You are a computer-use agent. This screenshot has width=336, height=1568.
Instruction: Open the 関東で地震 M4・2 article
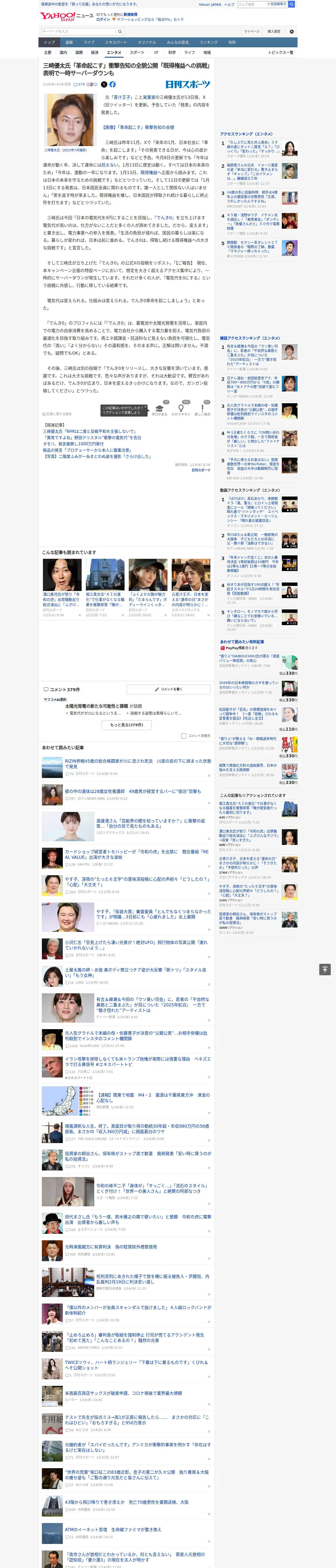pos(153,1098)
